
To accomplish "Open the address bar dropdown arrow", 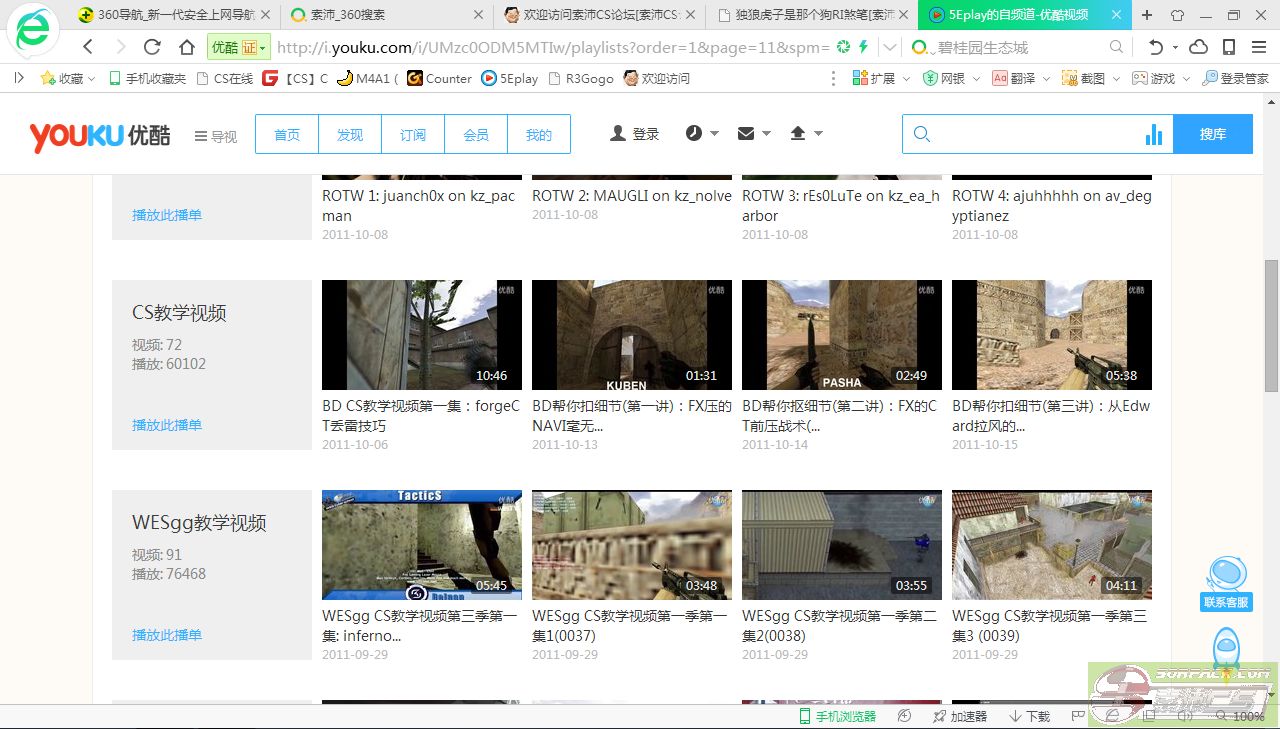I will tap(889, 47).
